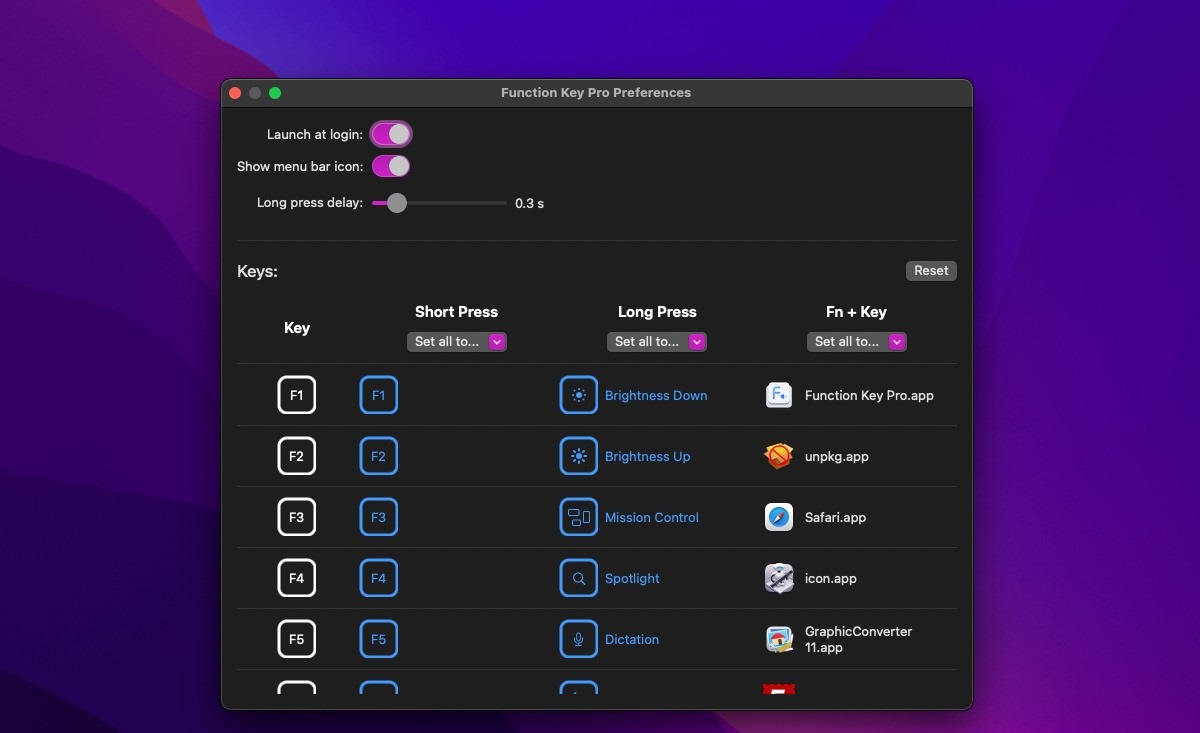The height and width of the screenshot is (733, 1200).
Task: Select the blue F5 Short Press action
Action: click(378, 639)
